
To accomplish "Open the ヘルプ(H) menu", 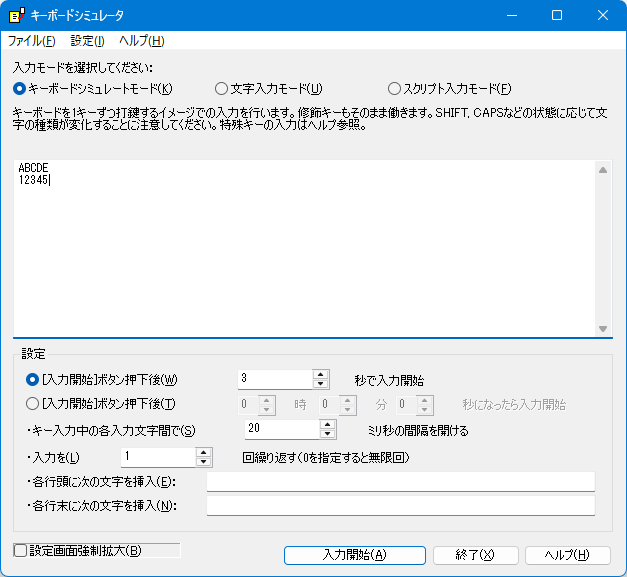I will (141, 41).
